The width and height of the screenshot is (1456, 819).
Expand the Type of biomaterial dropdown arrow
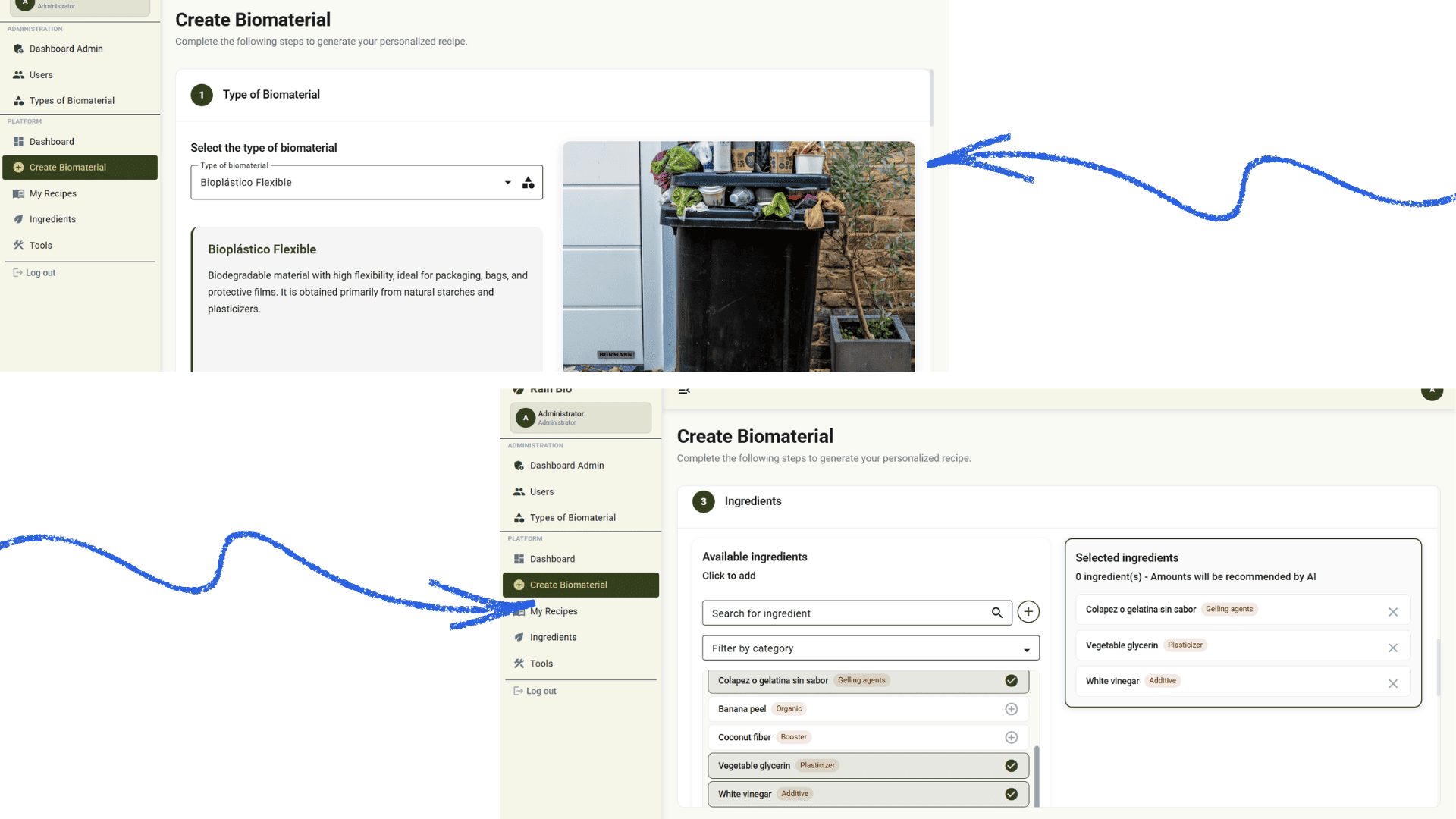coord(508,183)
